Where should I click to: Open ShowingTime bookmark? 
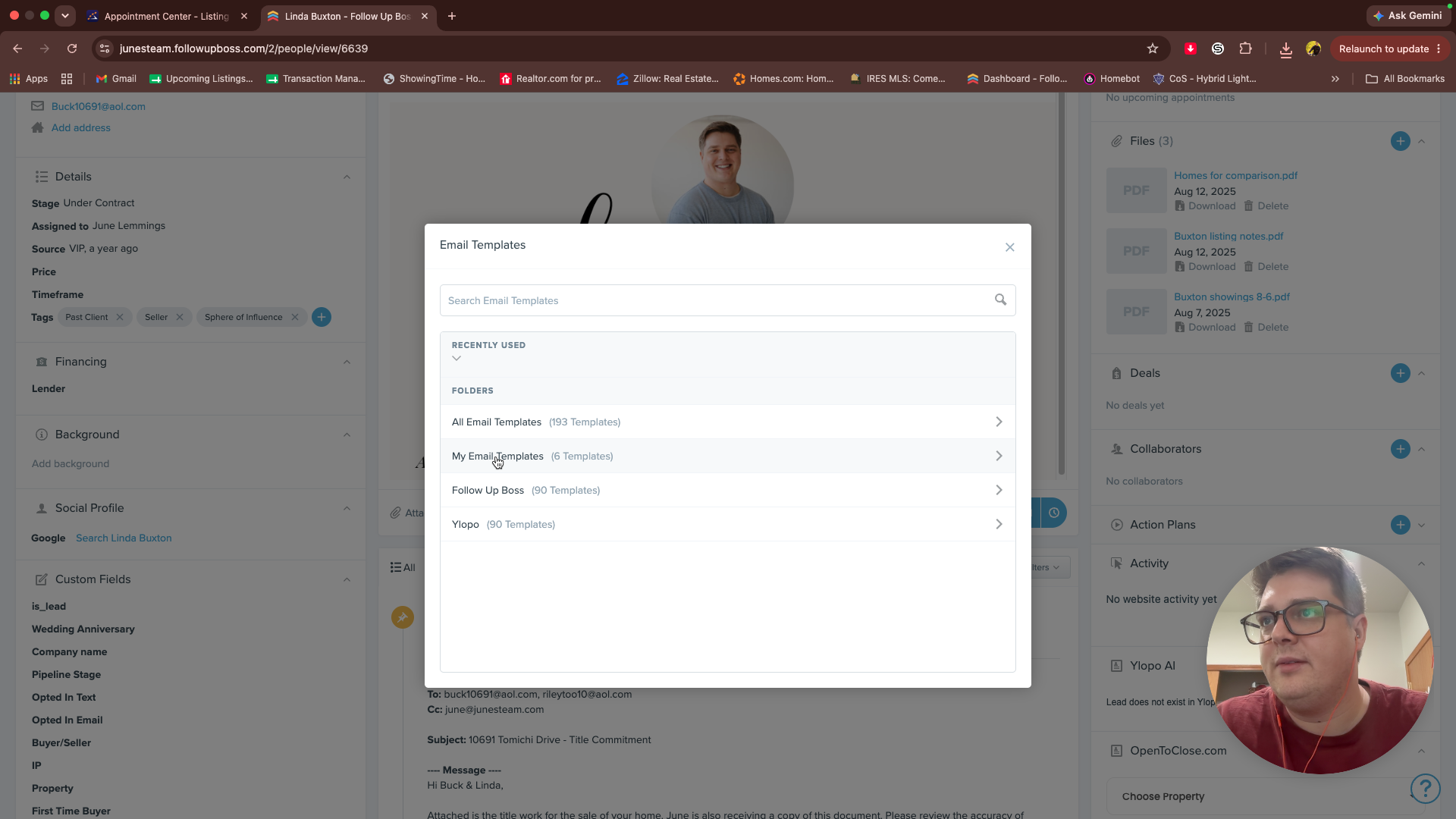point(435,79)
